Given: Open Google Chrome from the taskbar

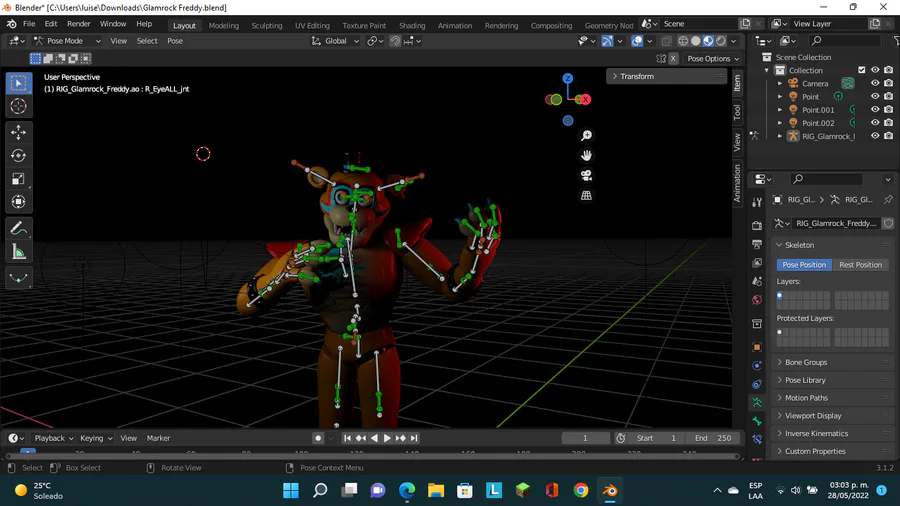Looking at the screenshot, I should tap(581, 491).
